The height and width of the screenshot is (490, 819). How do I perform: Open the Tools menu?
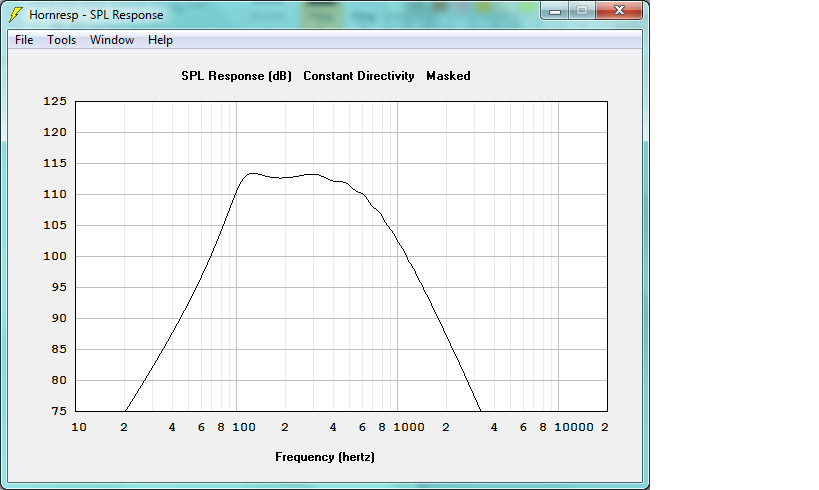62,40
